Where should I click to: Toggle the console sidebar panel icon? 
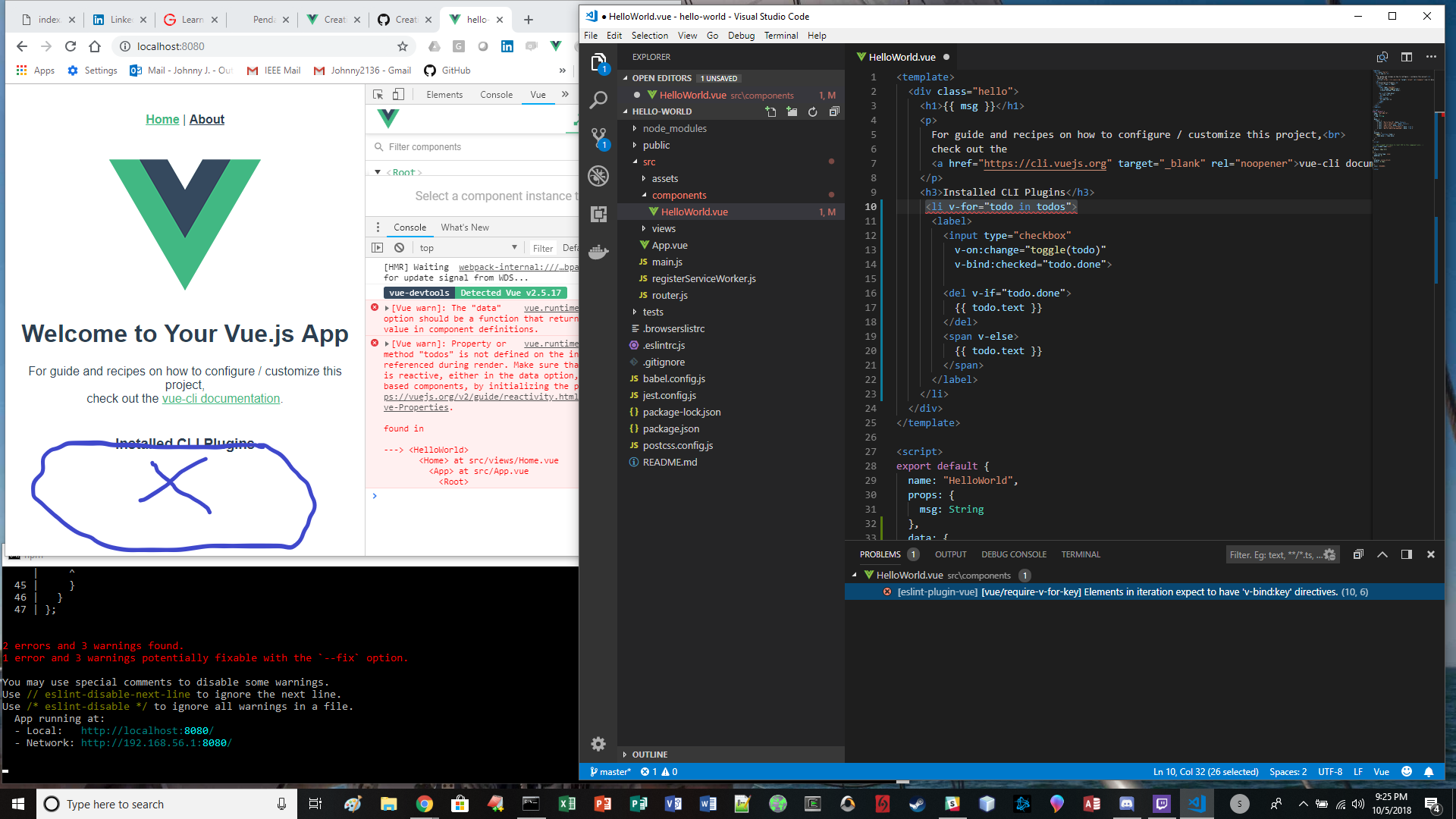click(378, 248)
